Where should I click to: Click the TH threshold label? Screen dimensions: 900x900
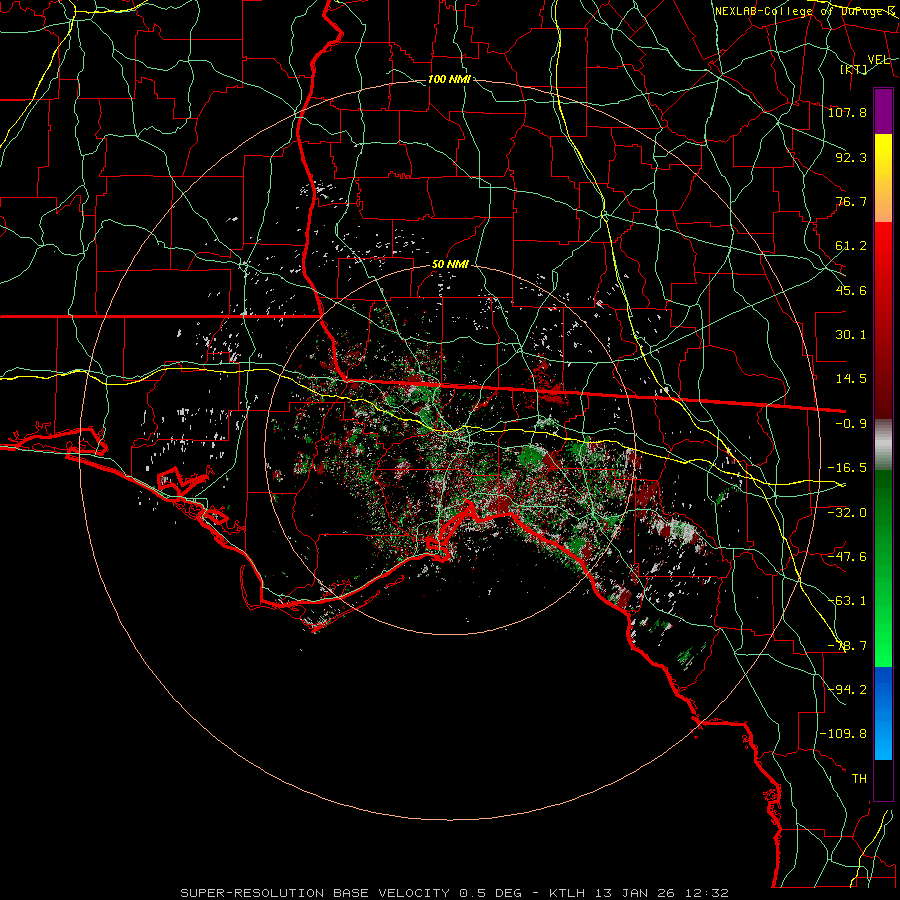(859, 778)
